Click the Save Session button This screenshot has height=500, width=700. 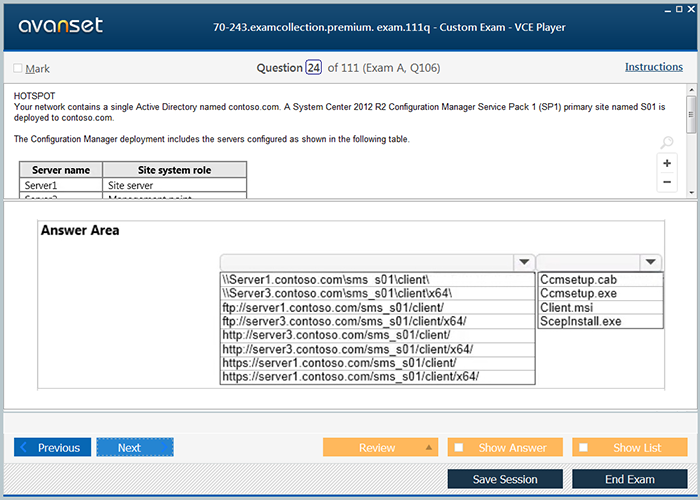tap(505, 479)
